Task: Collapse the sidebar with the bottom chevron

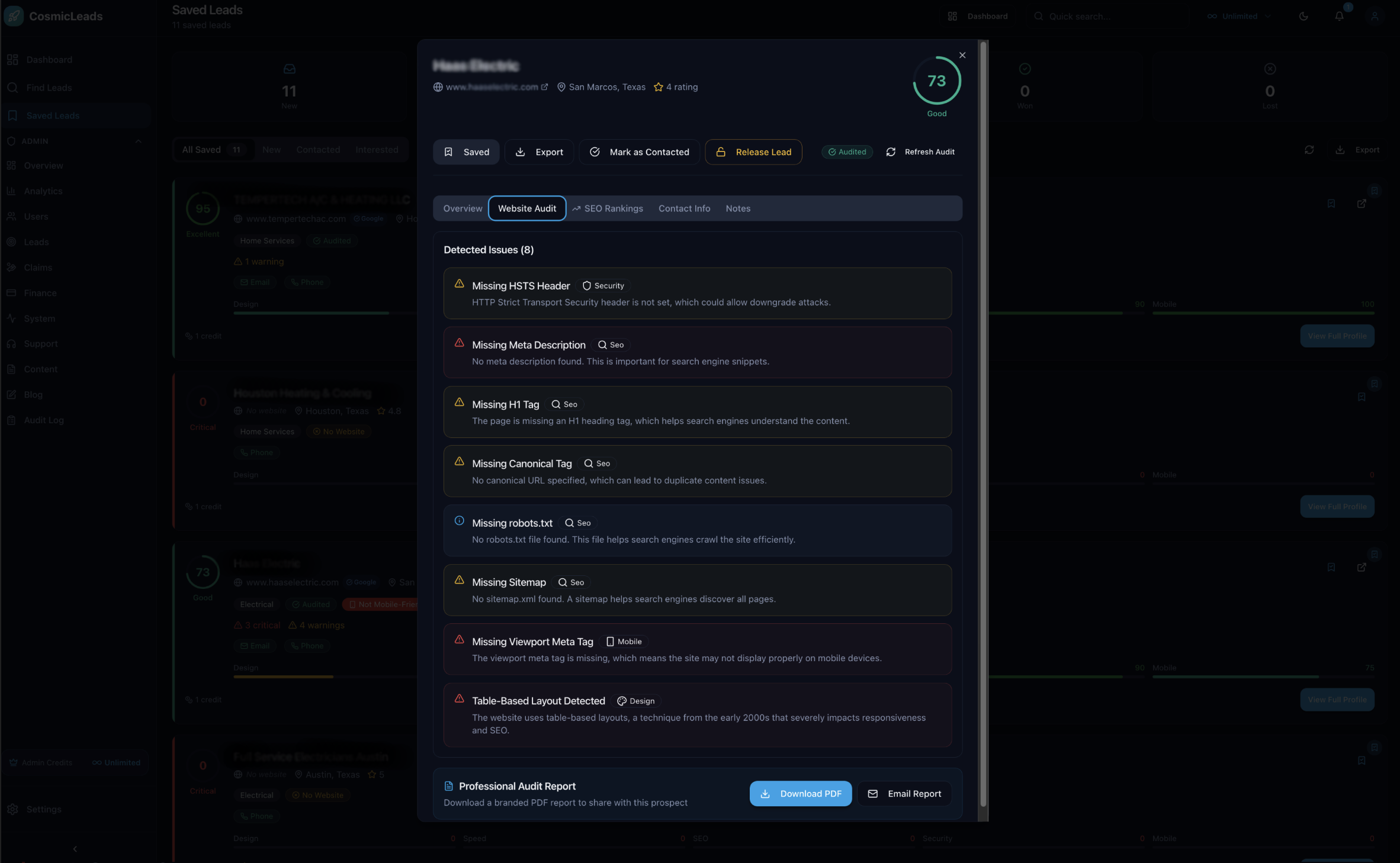Action: coord(75,849)
